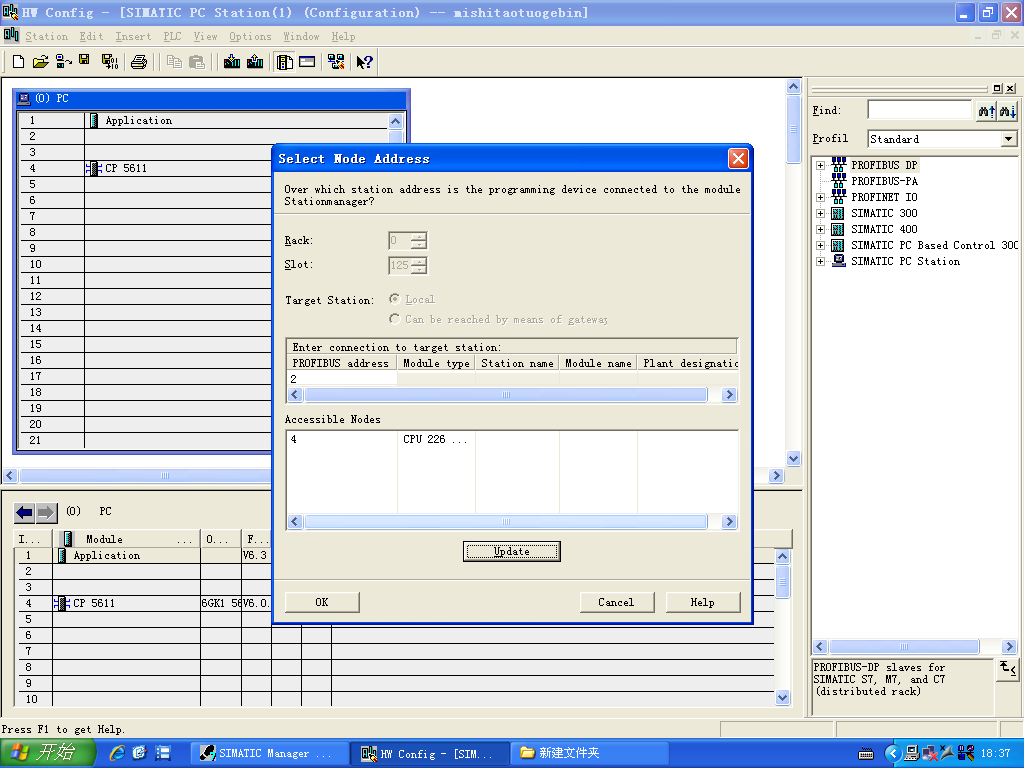Click the Find upward binoculars icon
1024x768 pixels.
[986, 111]
